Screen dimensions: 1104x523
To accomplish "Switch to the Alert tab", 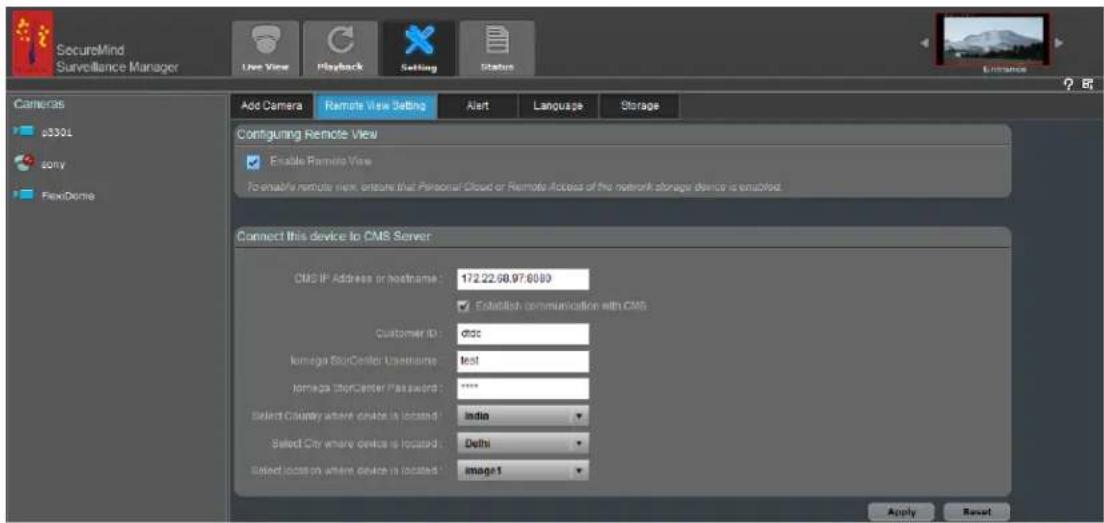I will 478,106.
